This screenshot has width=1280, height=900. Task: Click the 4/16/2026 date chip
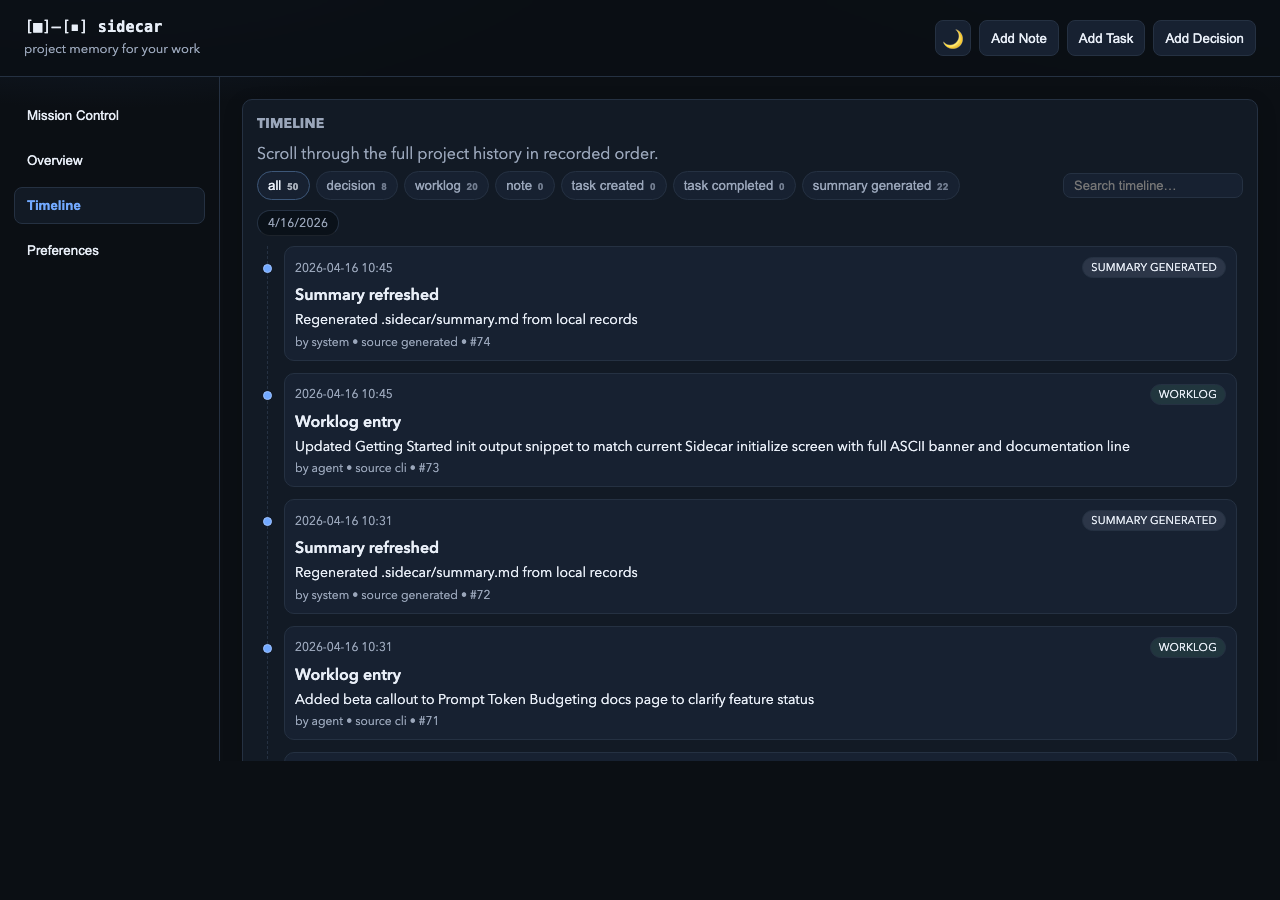pyautogui.click(x=298, y=223)
